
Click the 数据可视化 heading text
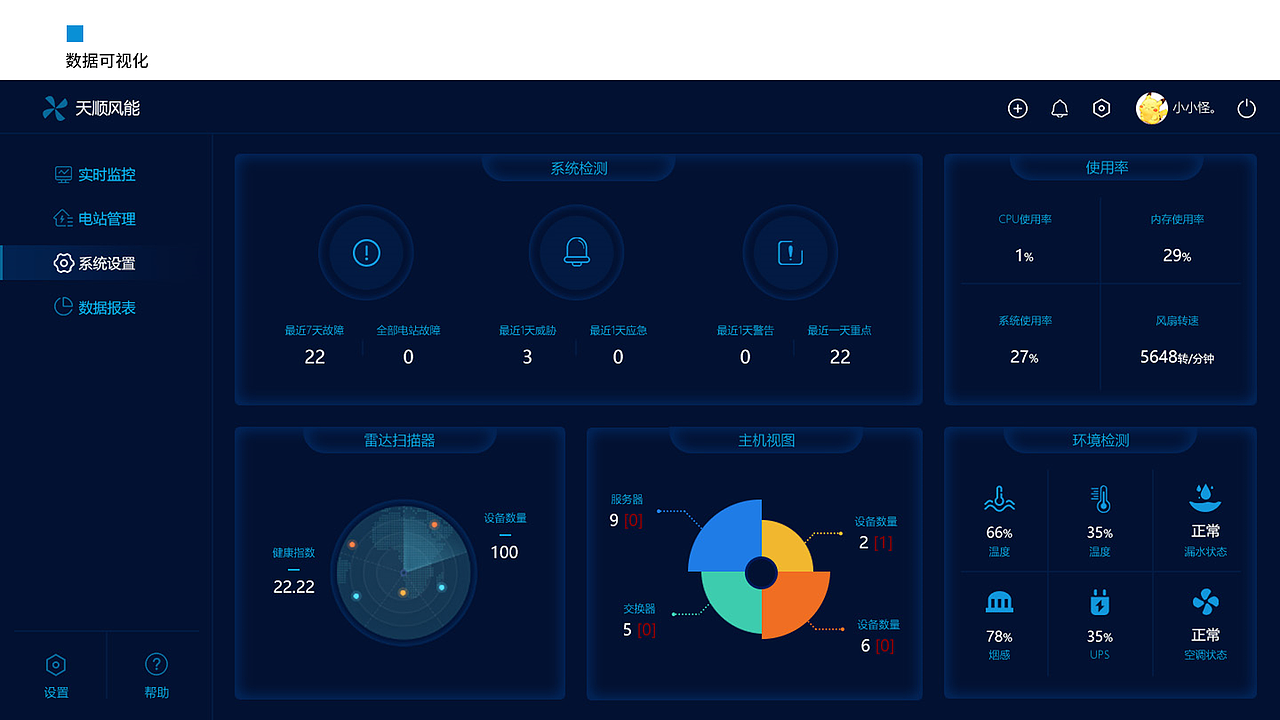click(x=107, y=61)
